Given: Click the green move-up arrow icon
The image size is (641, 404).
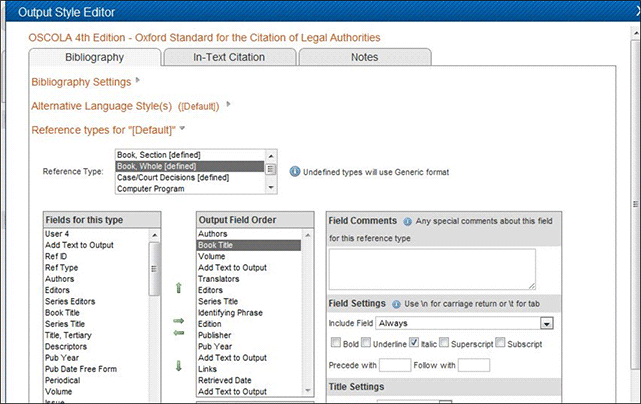Looking at the screenshot, I should 179,288.
